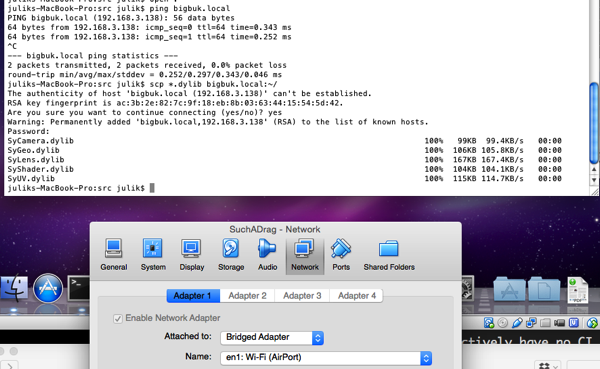Open the Display settings section
Viewport: 600px width, 369px height.
click(x=192, y=255)
